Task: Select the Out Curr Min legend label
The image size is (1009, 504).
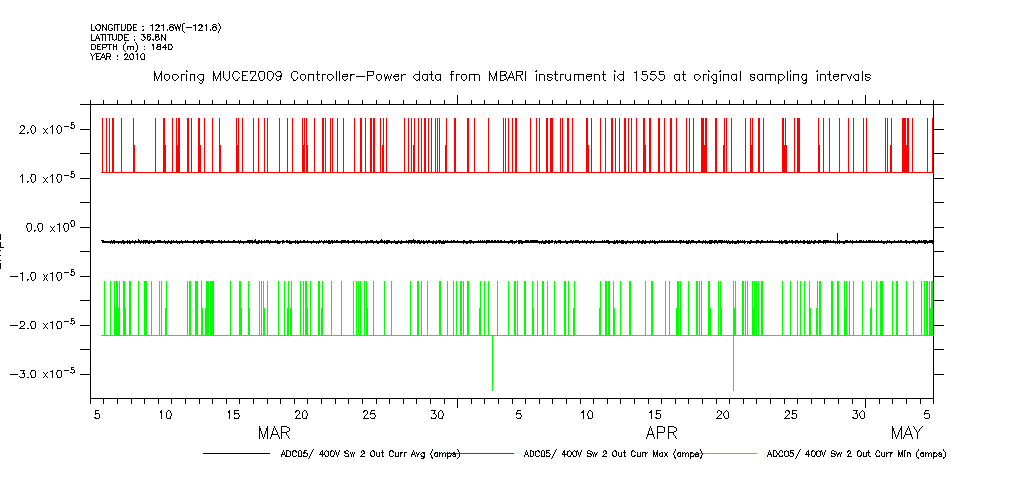Action: tap(855, 454)
